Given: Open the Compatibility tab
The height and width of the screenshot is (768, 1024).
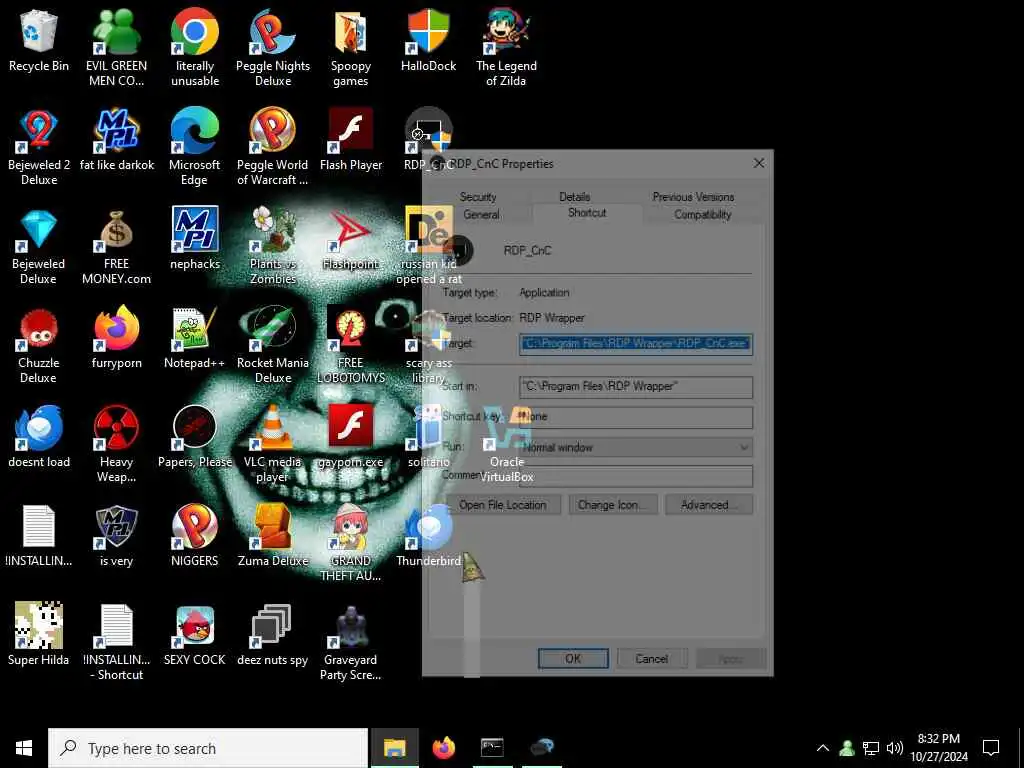Looking at the screenshot, I should pyautogui.click(x=703, y=214).
